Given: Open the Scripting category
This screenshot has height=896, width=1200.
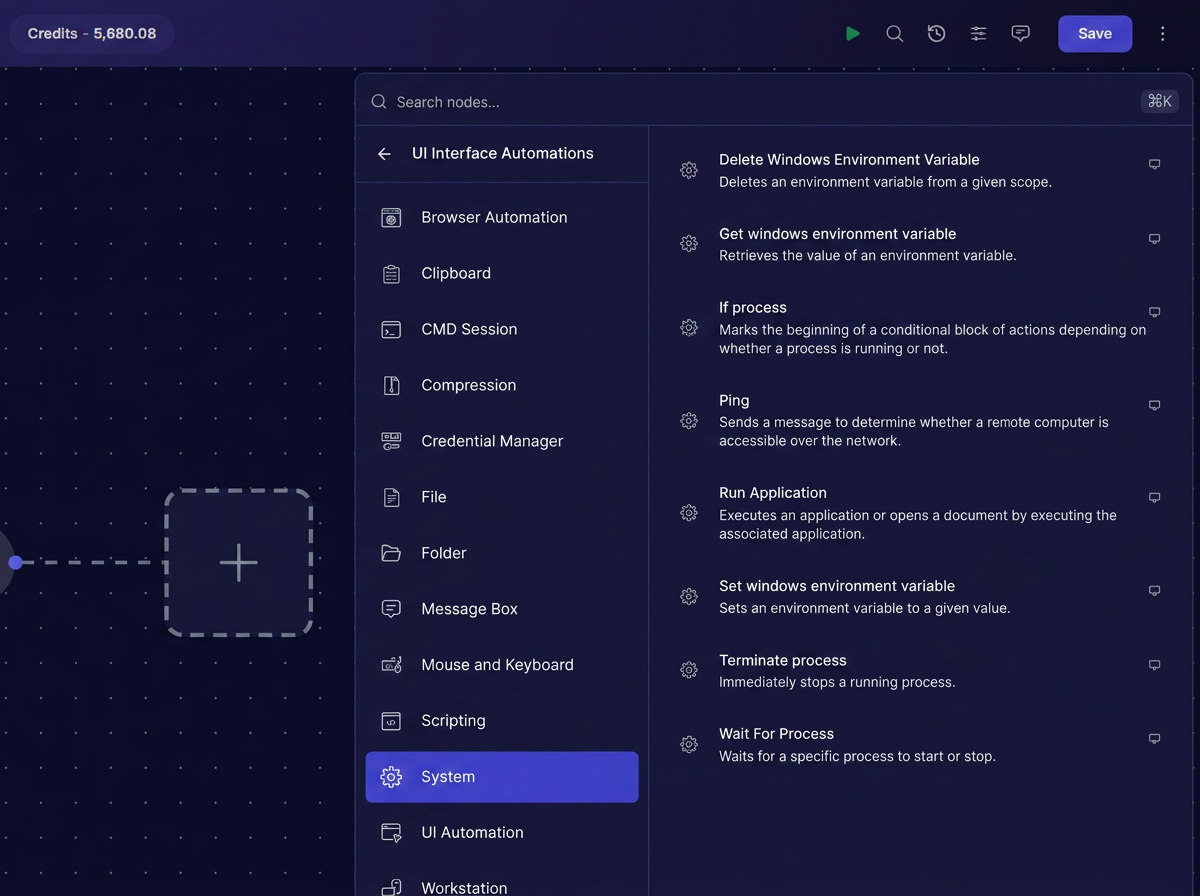Looking at the screenshot, I should pyautogui.click(x=502, y=721).
